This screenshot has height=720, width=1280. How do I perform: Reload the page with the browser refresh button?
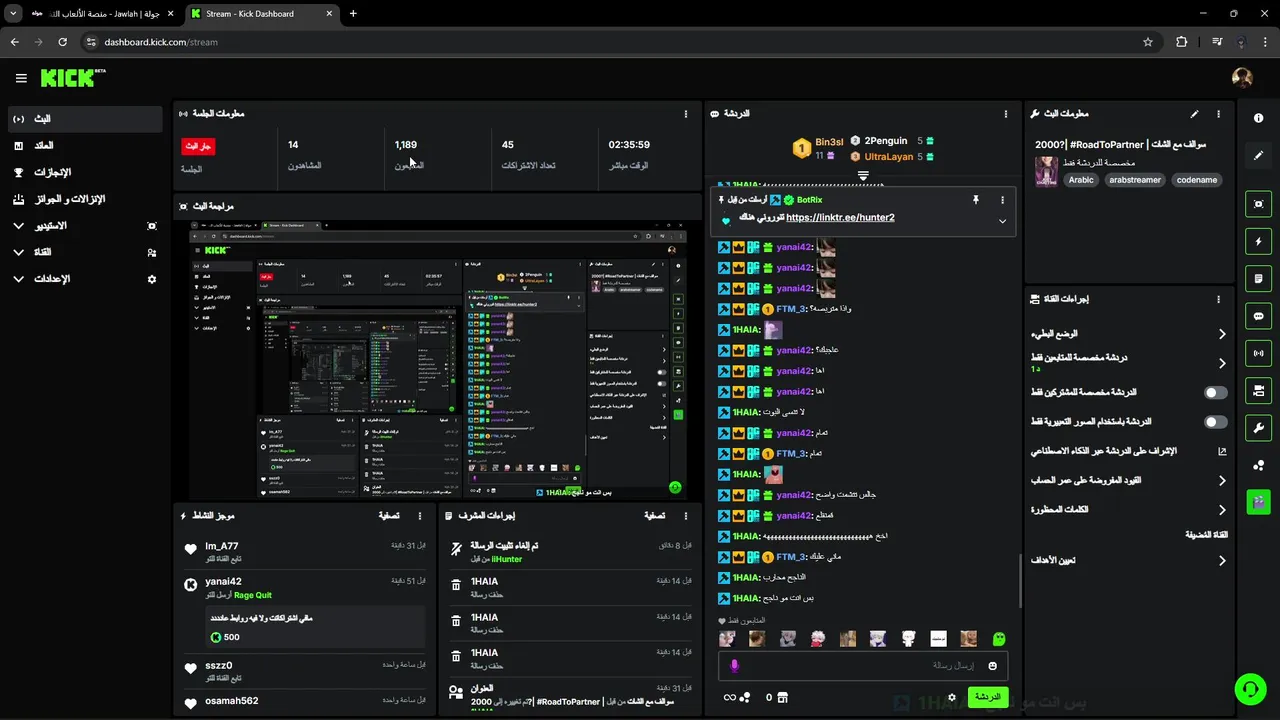(x=62, y=42)
